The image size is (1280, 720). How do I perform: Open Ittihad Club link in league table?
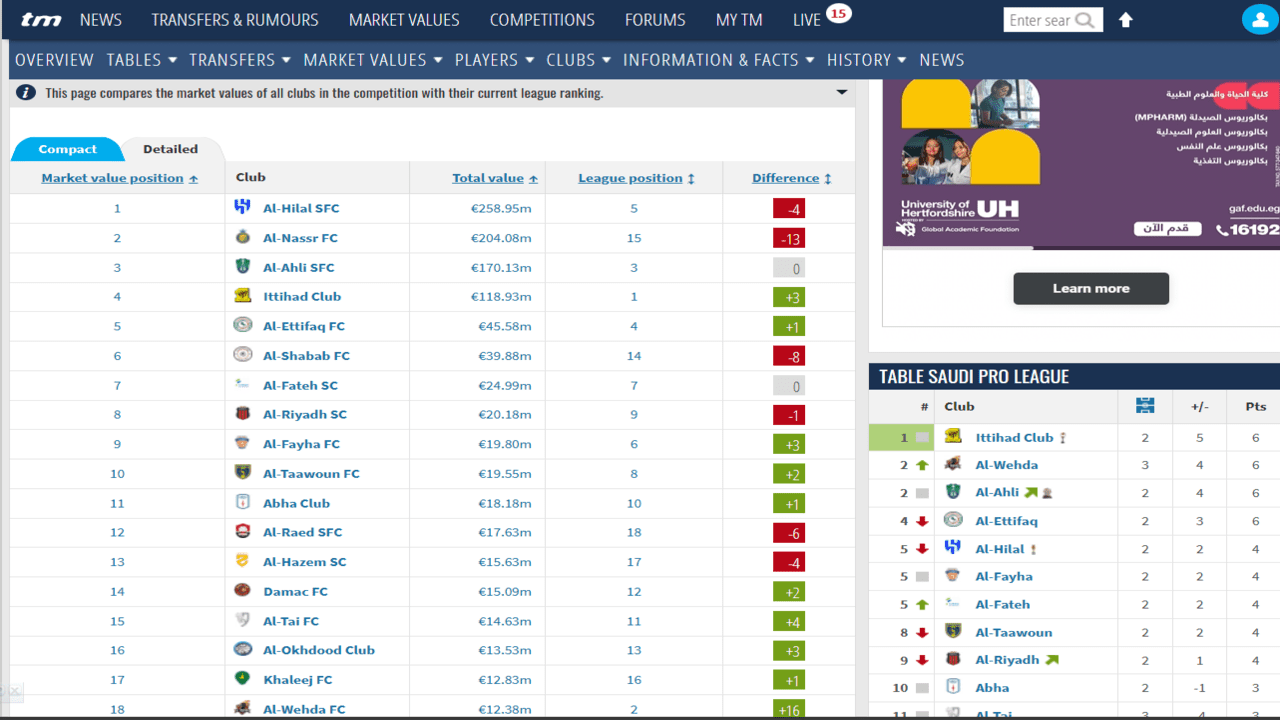1014,437
